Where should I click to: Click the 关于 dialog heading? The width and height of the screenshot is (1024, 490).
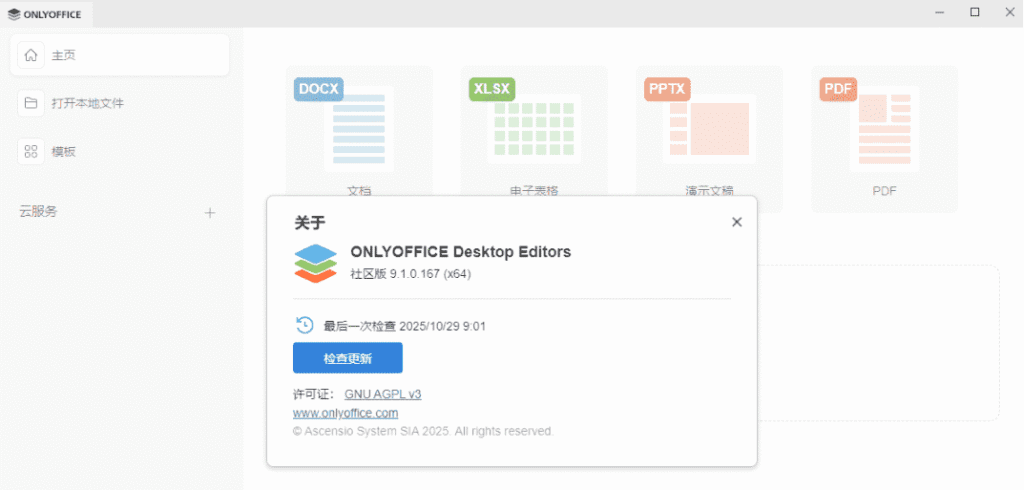tap(310, 223)
